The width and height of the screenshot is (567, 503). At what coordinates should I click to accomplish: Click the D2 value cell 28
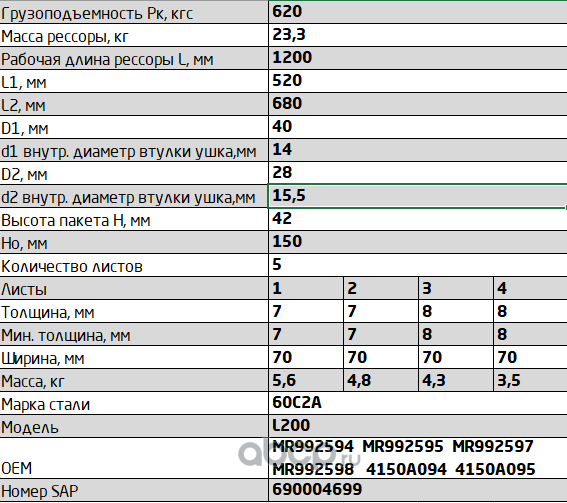tap(418, 173)
